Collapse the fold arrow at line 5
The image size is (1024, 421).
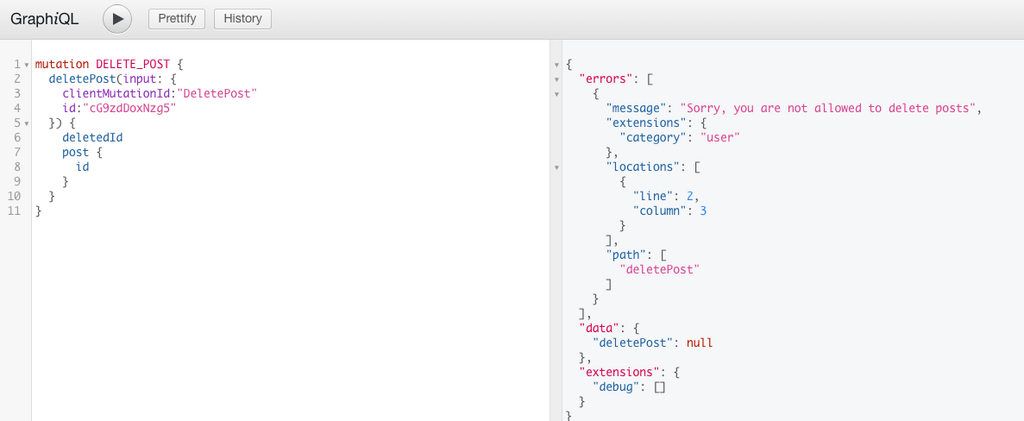tap(27, 123)
